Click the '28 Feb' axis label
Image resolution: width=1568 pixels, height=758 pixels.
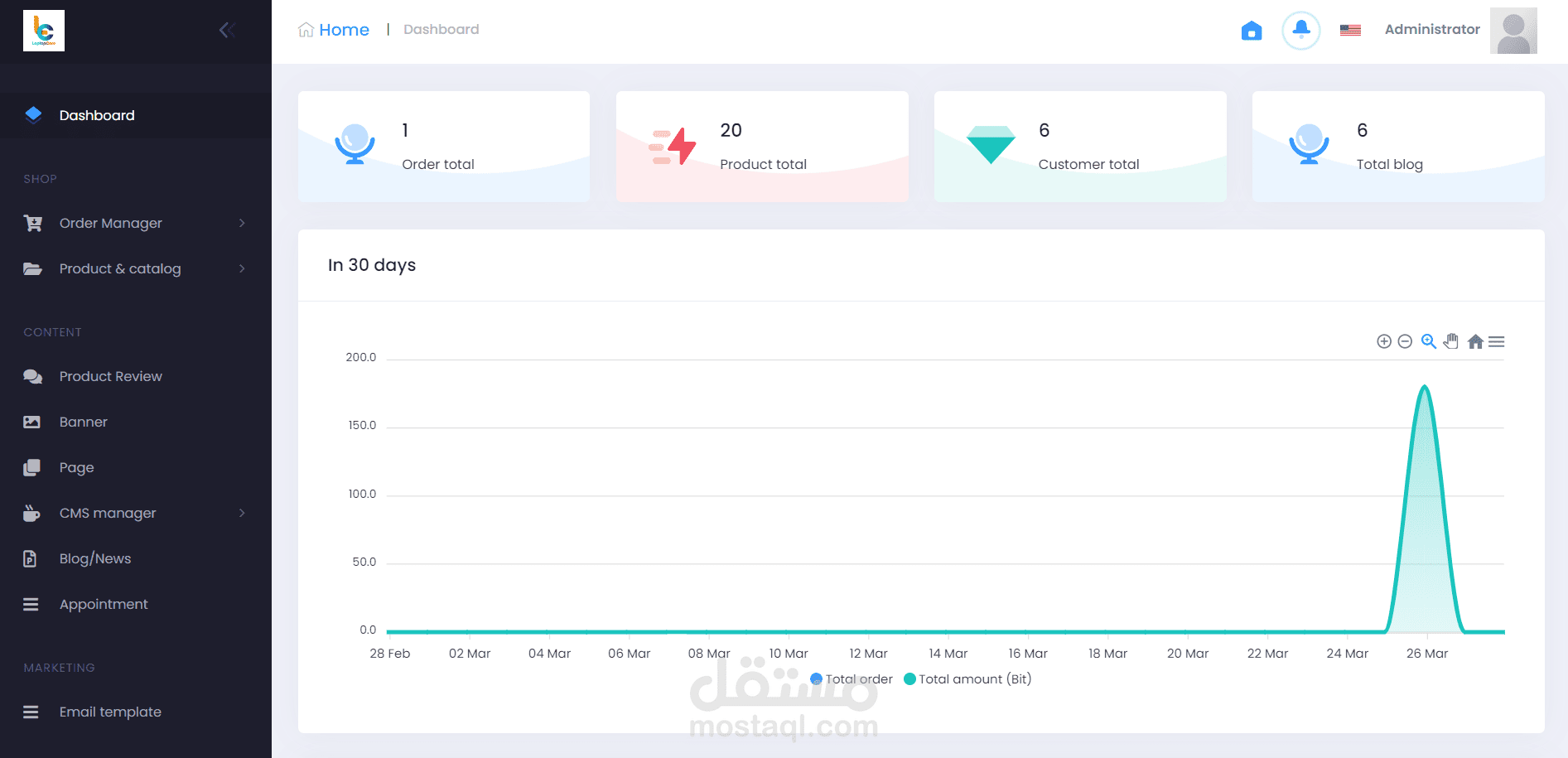click(390, 654)
